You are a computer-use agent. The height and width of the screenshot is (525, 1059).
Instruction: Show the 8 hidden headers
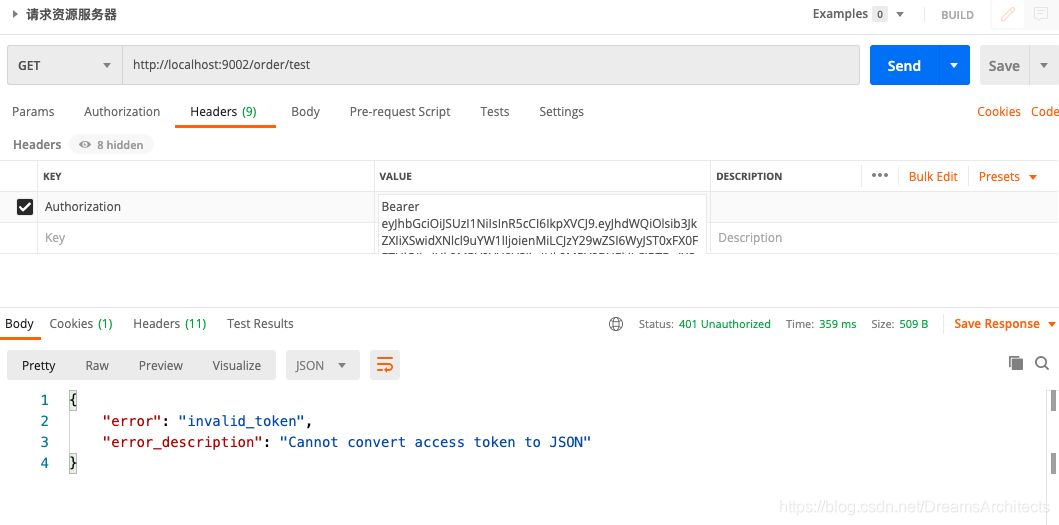tap(111, 145)
